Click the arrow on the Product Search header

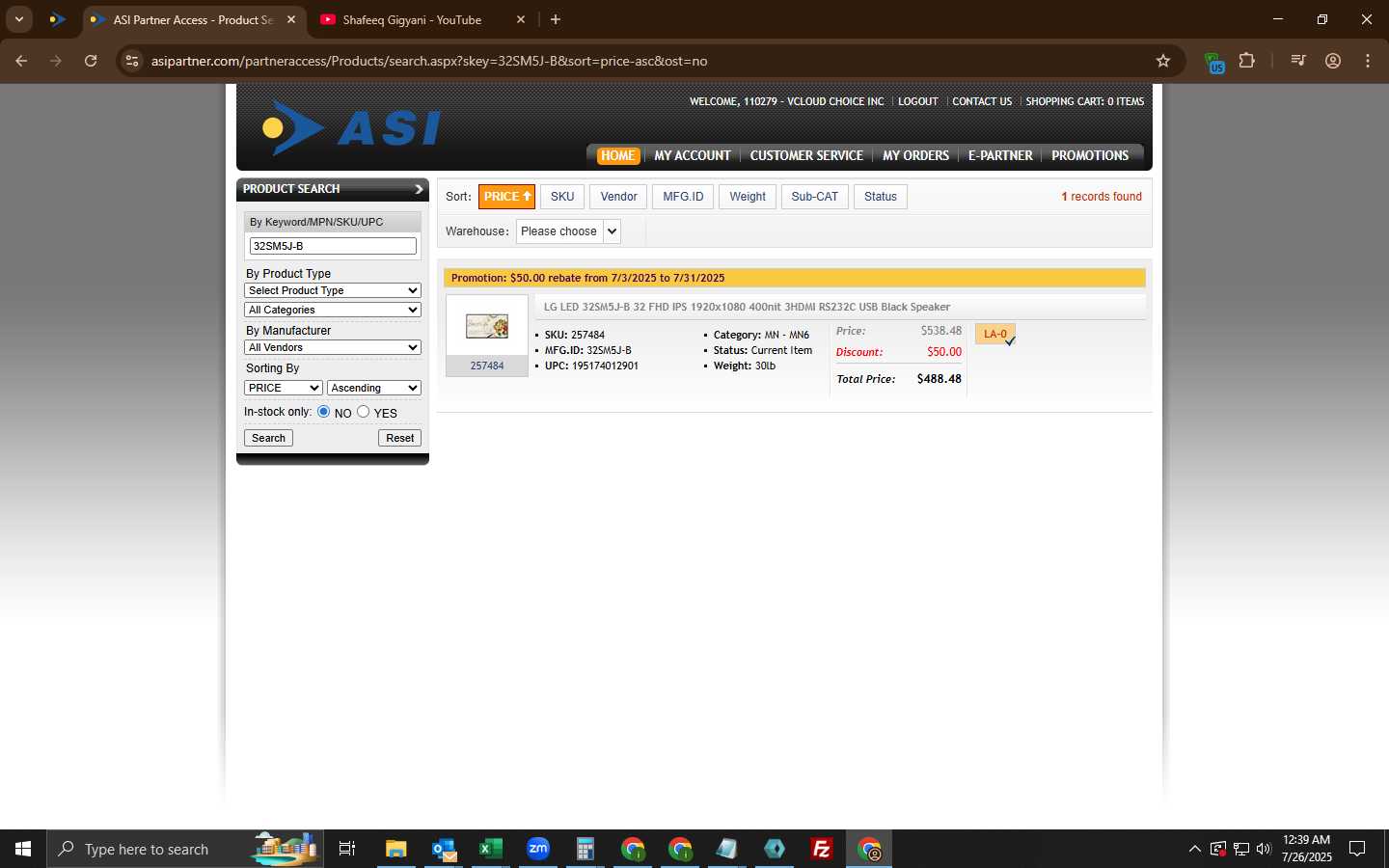click(x=419, y=189)
